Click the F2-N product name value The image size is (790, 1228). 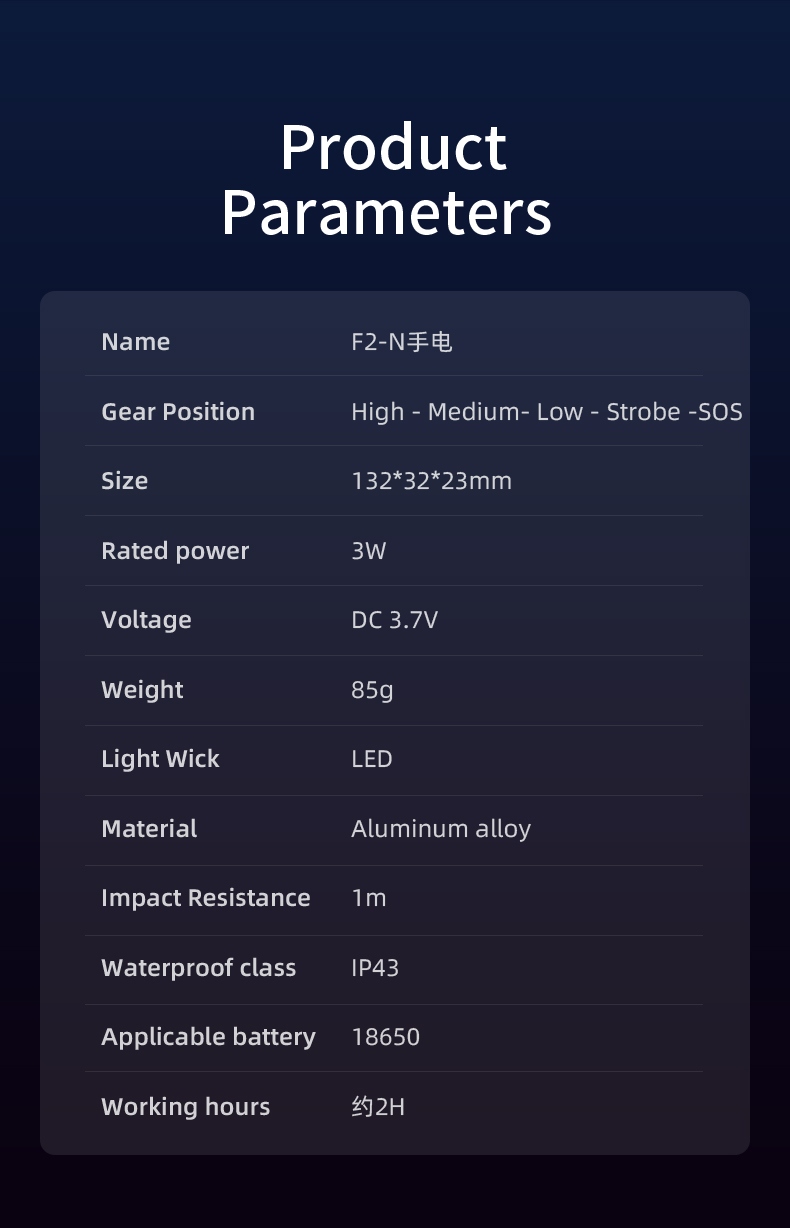point(402,342)
